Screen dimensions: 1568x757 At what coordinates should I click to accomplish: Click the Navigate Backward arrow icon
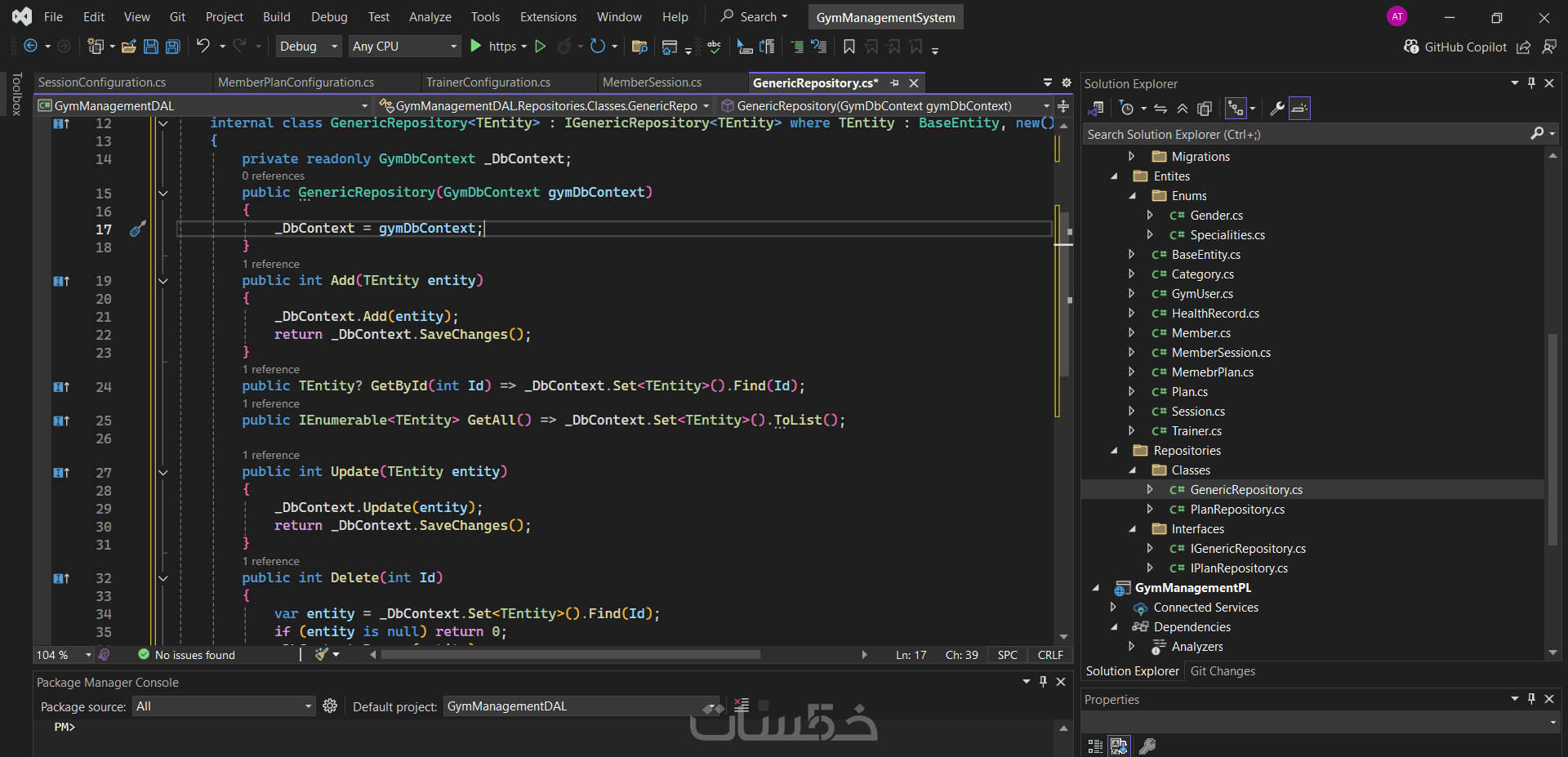point(30,47)
